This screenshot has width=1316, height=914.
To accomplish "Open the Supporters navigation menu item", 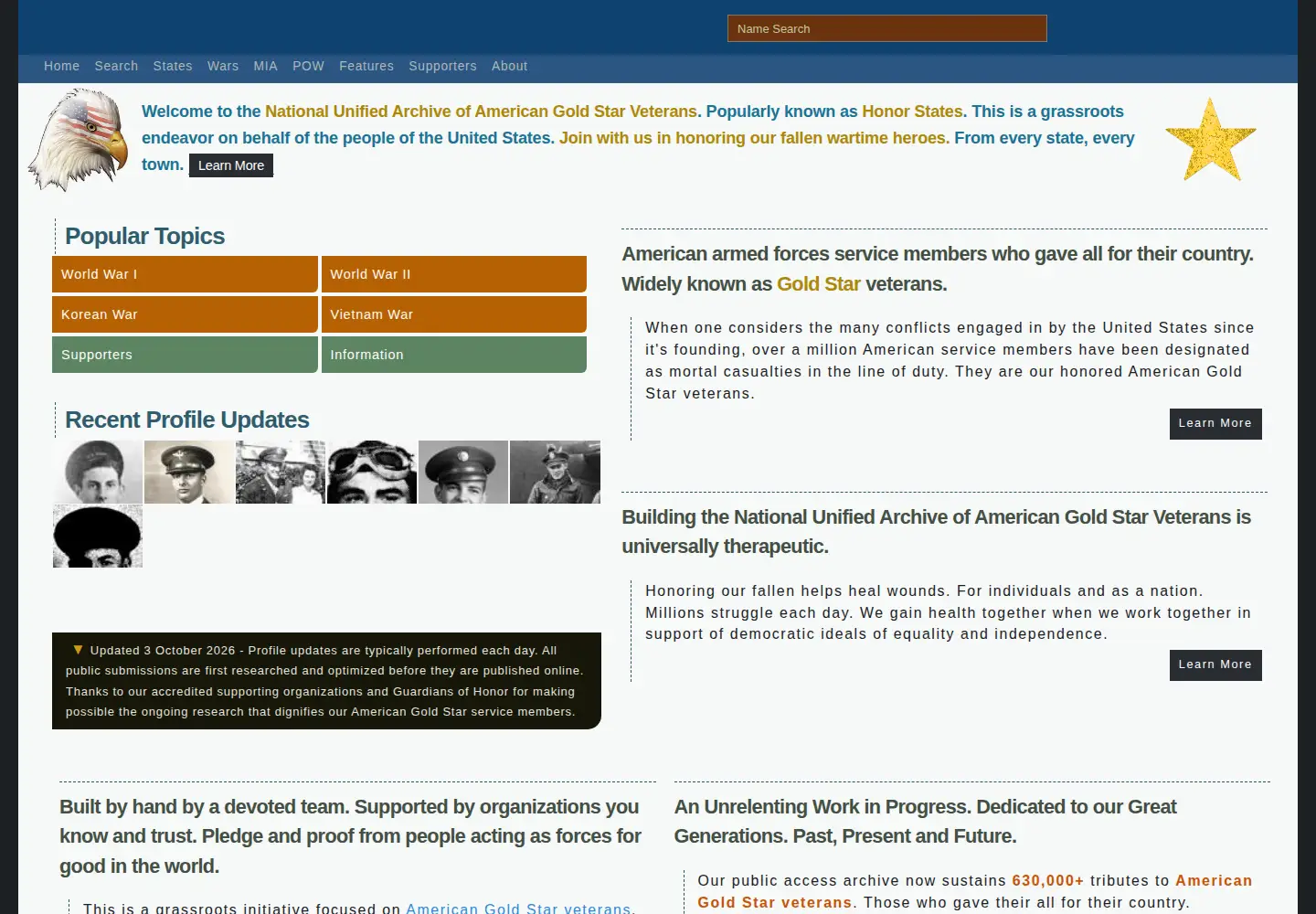I will (442, 66).
